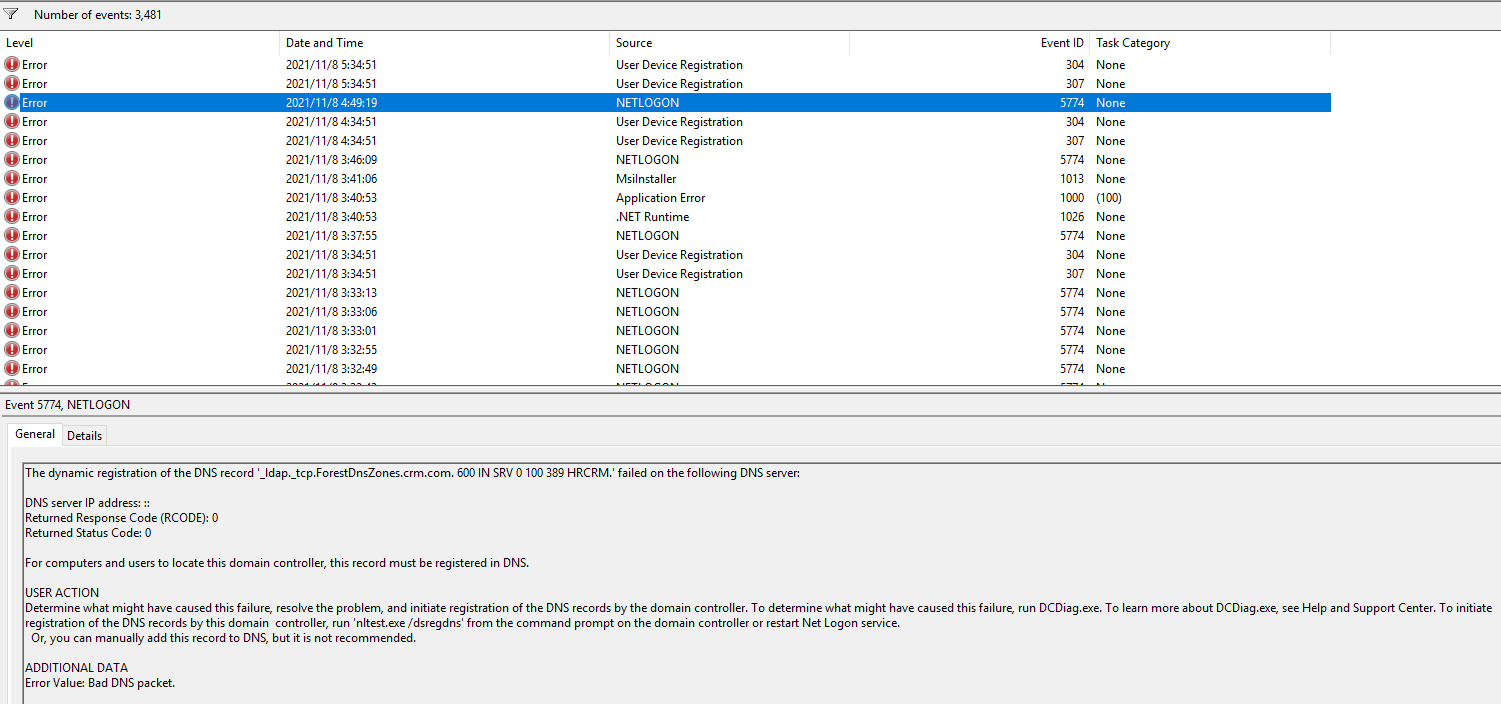Click the 2021/11/8 3:33:13 date cell

point(331,293)
